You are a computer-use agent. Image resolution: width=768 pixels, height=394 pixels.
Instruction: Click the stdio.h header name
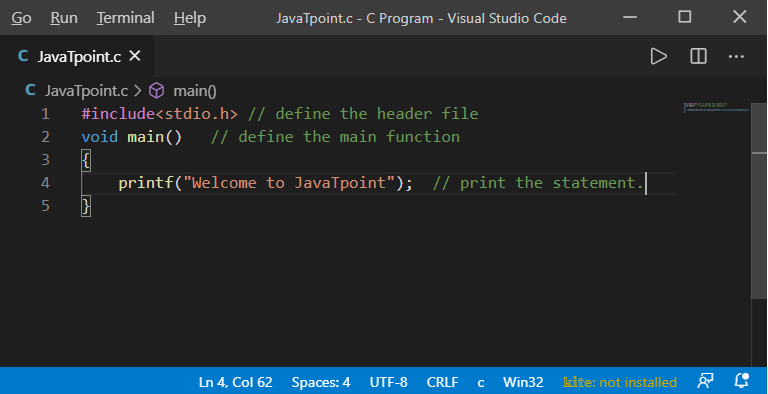tap(197, 114)
